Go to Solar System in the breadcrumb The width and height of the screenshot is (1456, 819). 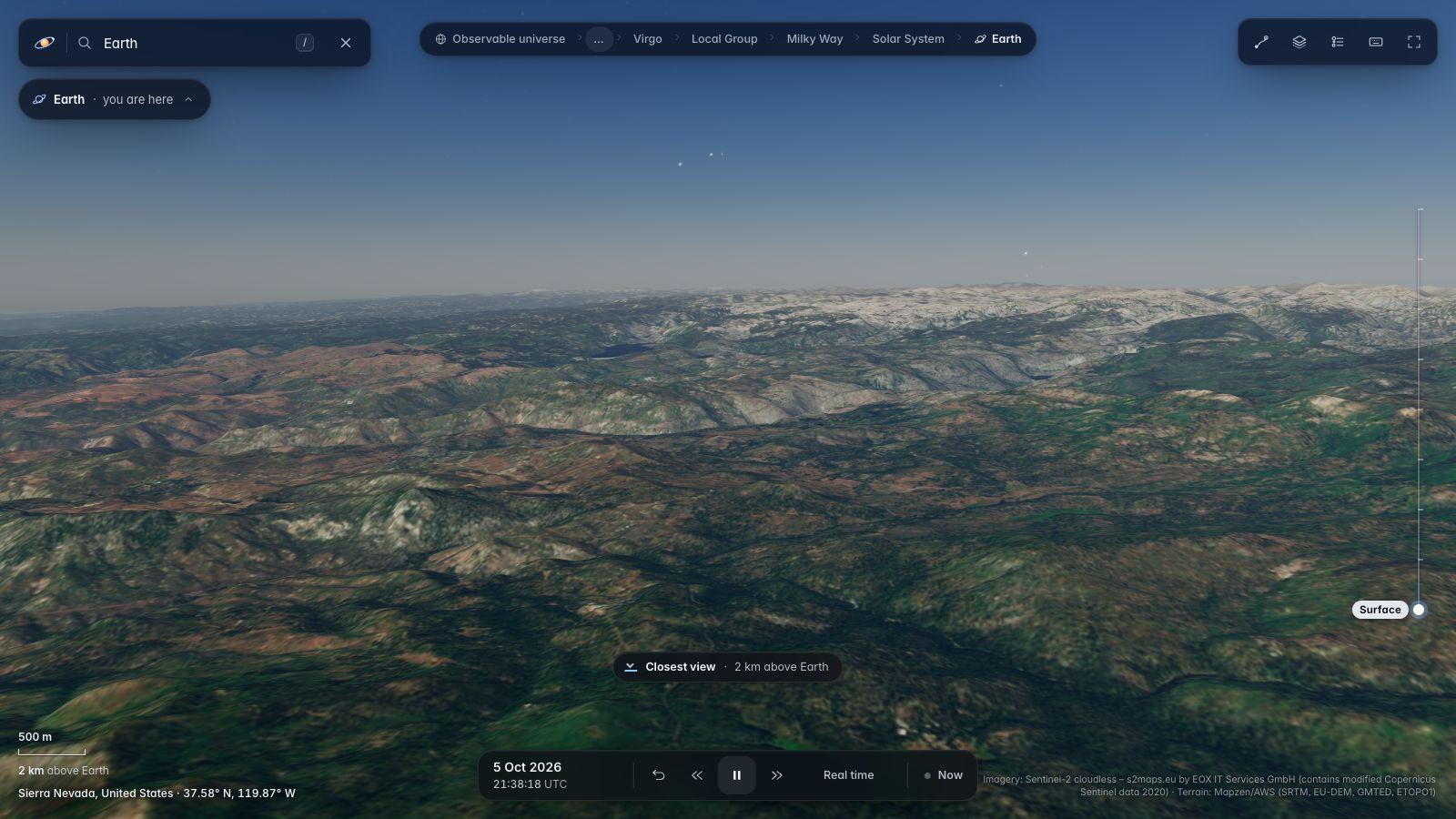908,39
